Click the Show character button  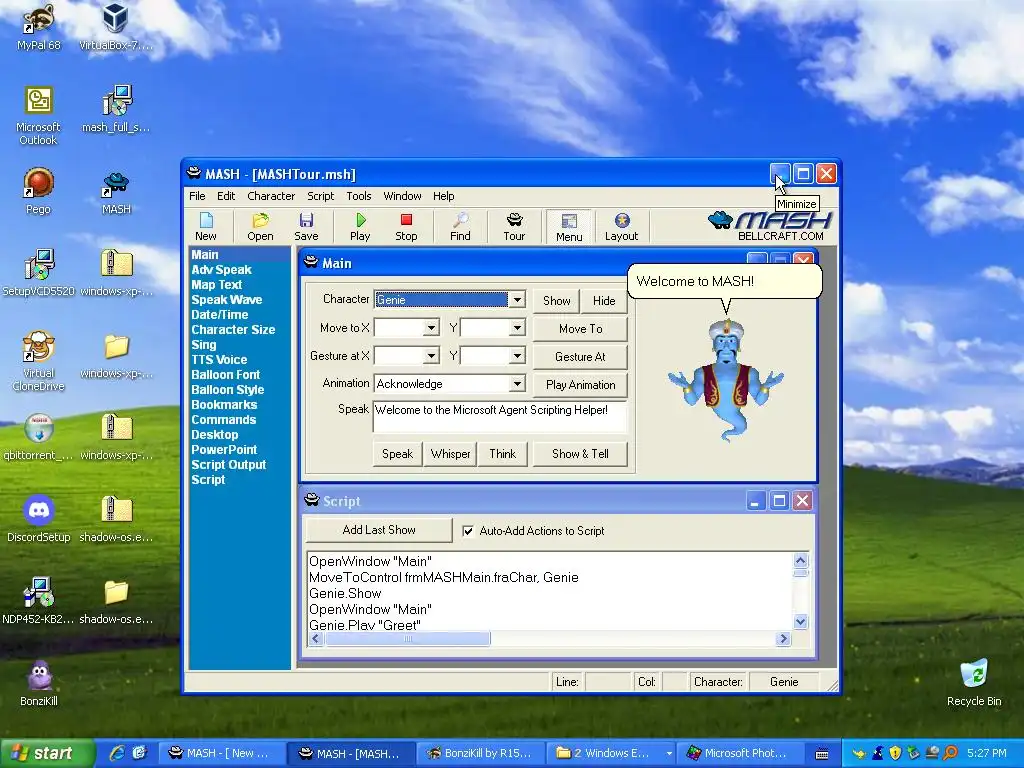coord(556,300)
